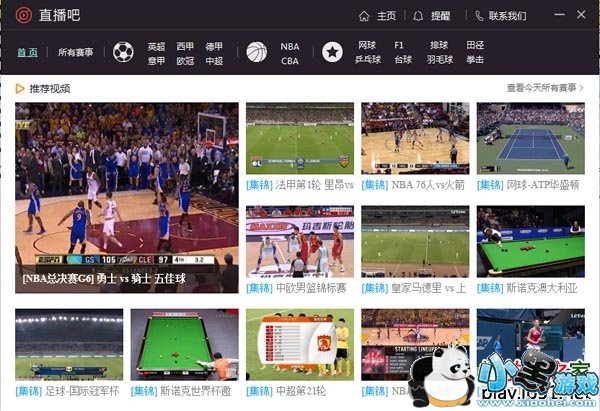The image size is (600, 411).
Task: Open 乒乓球 category
Action: [x=368, y=59]
